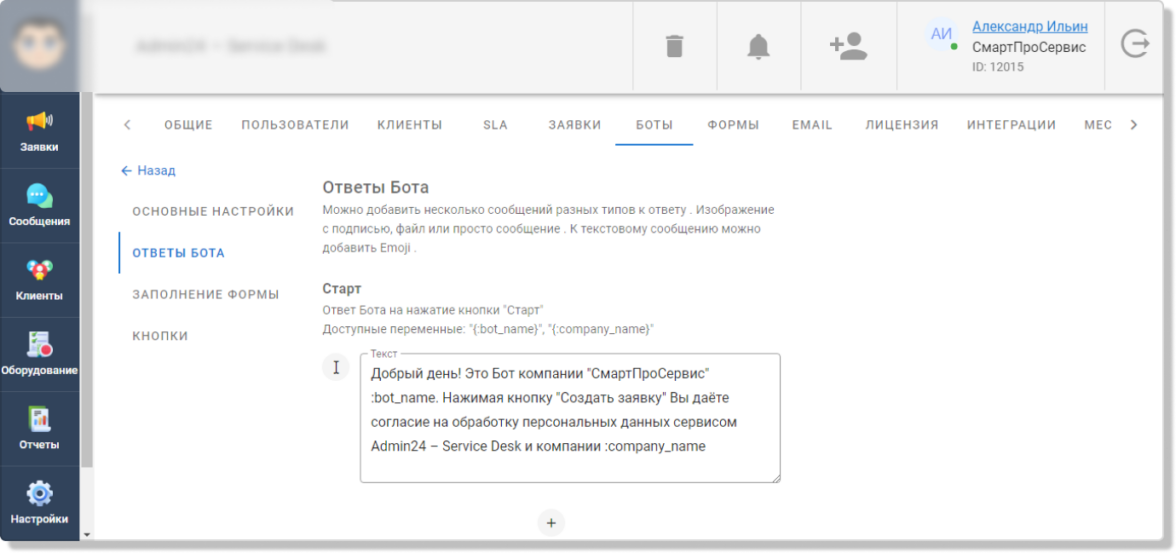Select the БОТЫ tab
The width and height of the screenshot is (1176, 553).
(x=654, y=125)
